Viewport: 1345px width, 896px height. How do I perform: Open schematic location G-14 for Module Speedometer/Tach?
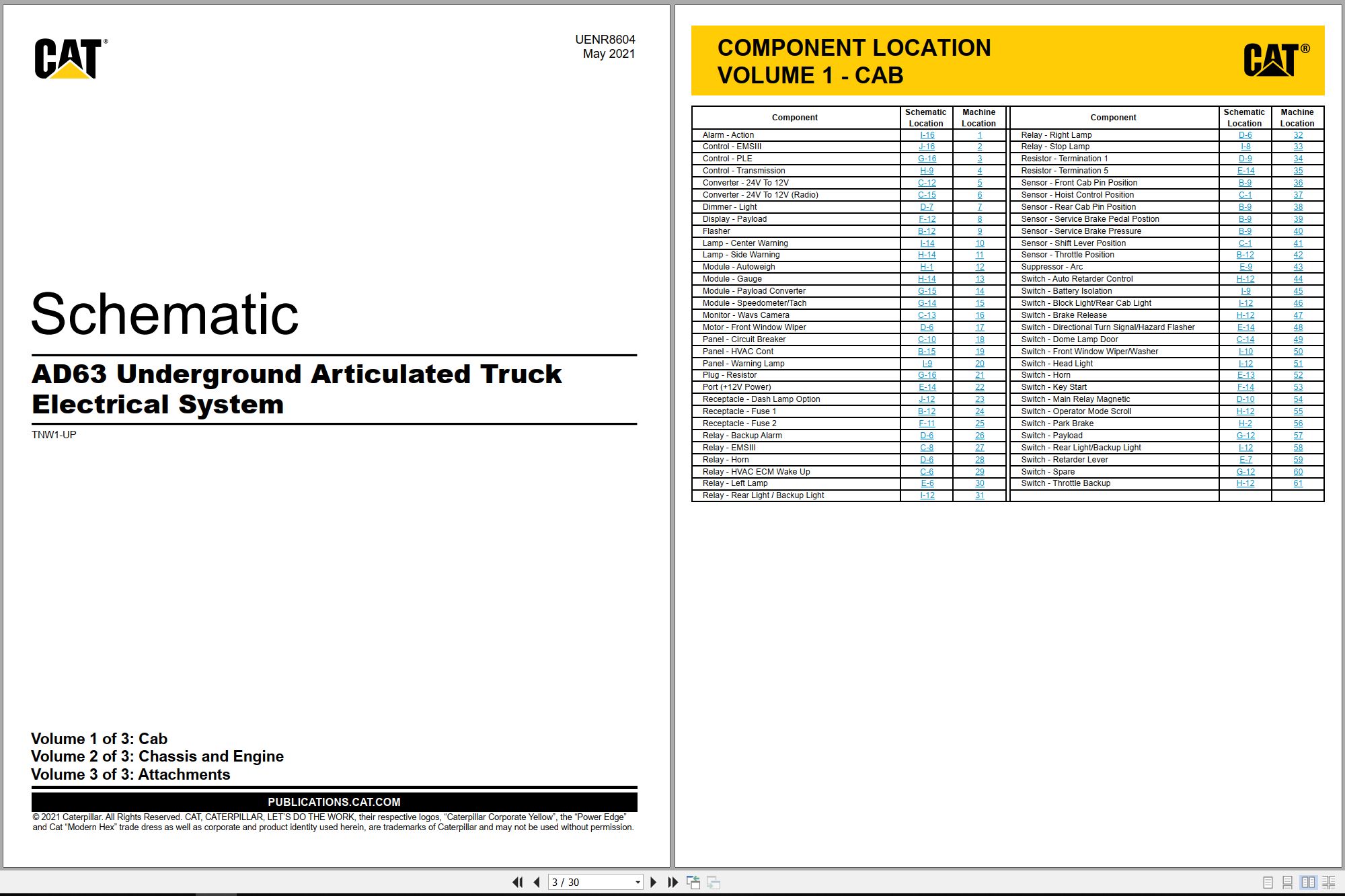927,303
